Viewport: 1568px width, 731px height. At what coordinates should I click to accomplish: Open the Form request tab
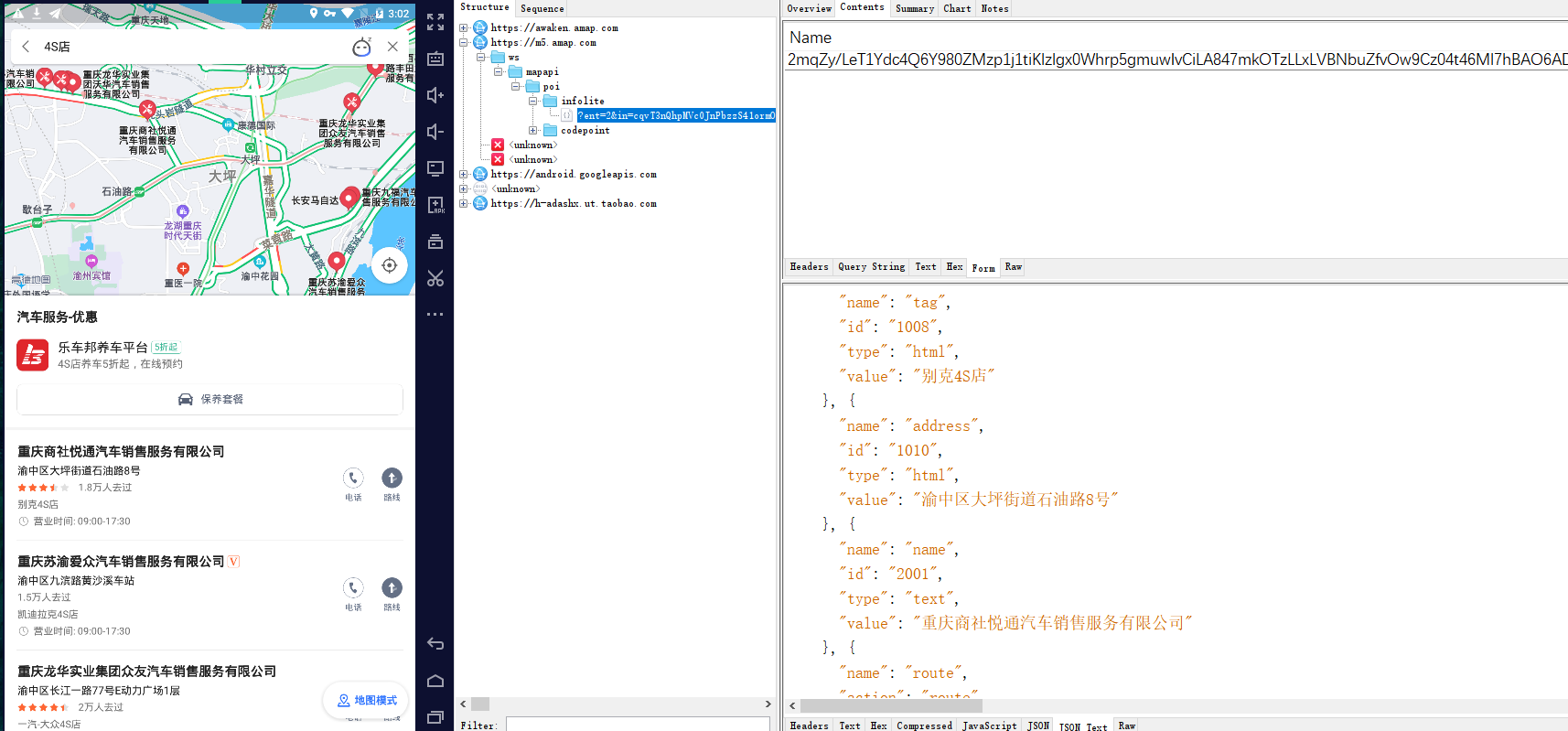pyautogui.click(x=983, y=268)
